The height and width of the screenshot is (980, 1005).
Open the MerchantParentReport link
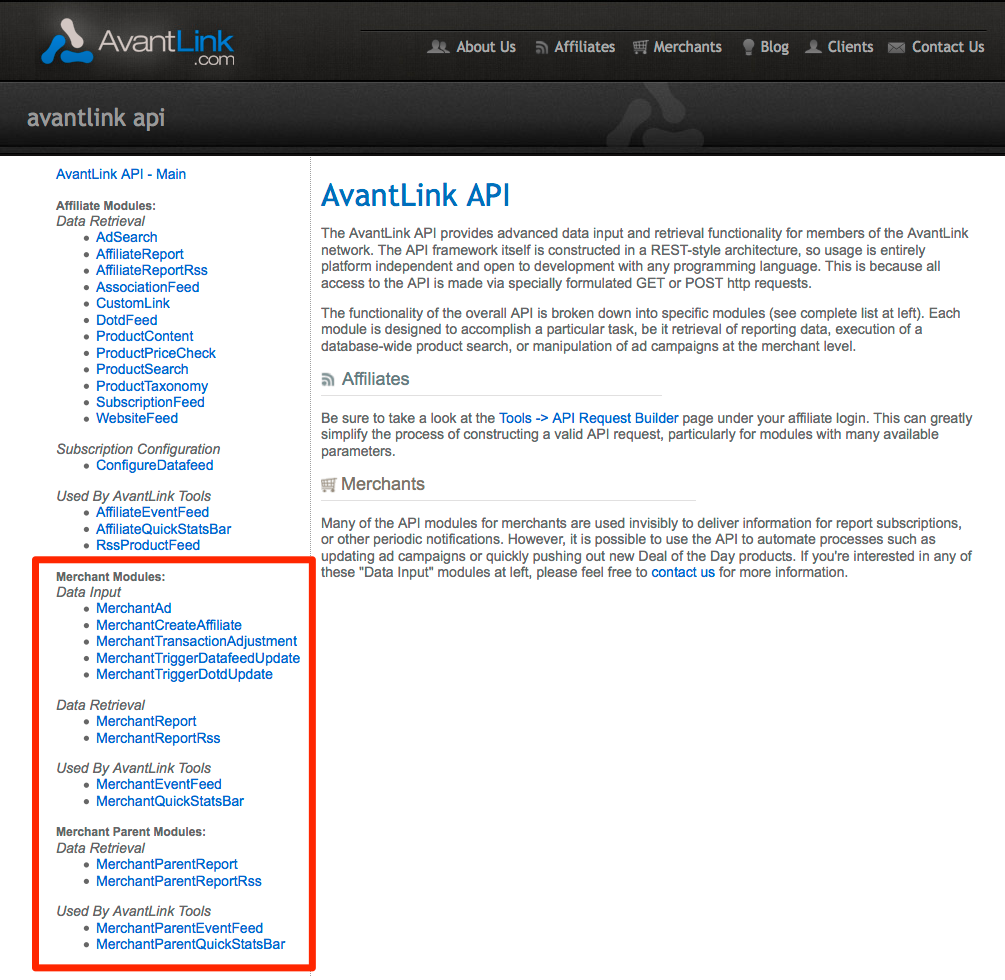pyautogui.click(x=167, y=865)
